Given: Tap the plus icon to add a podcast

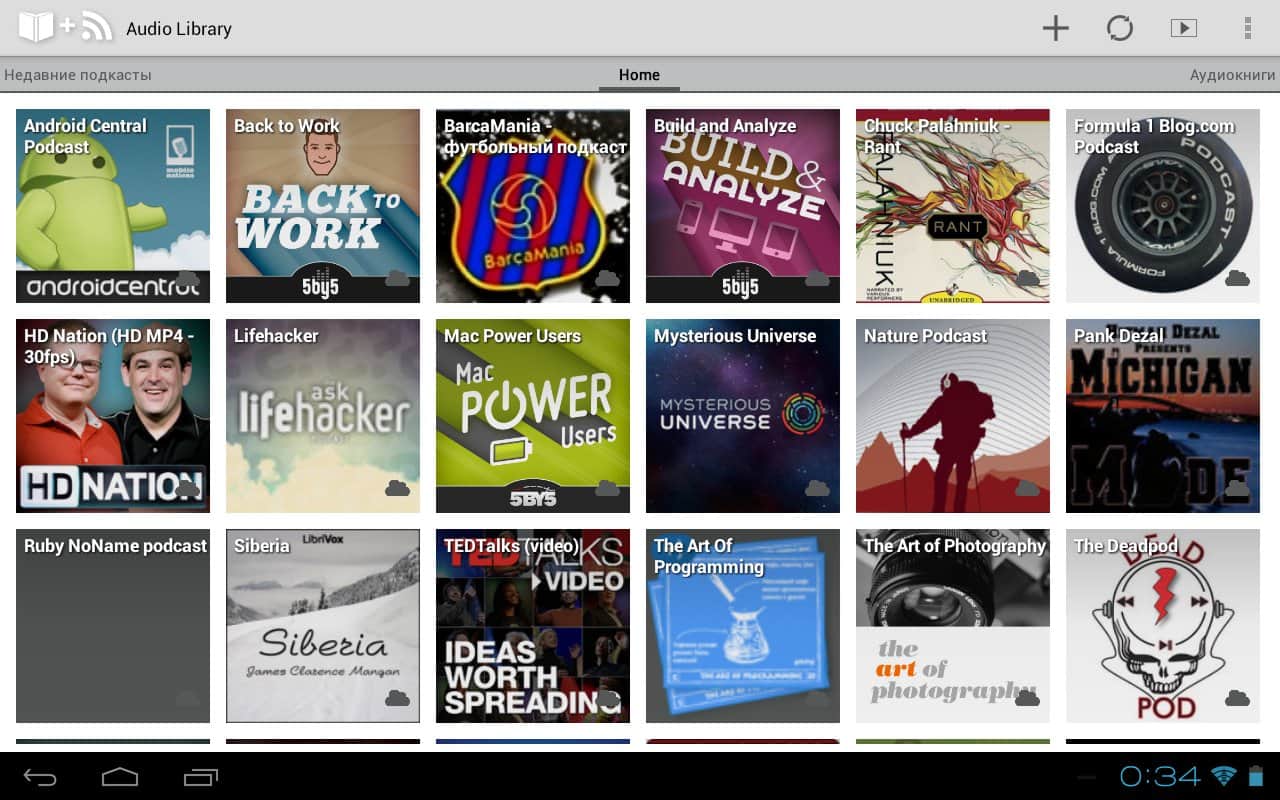Looking at the screenshot, I should pos(1055,28).
